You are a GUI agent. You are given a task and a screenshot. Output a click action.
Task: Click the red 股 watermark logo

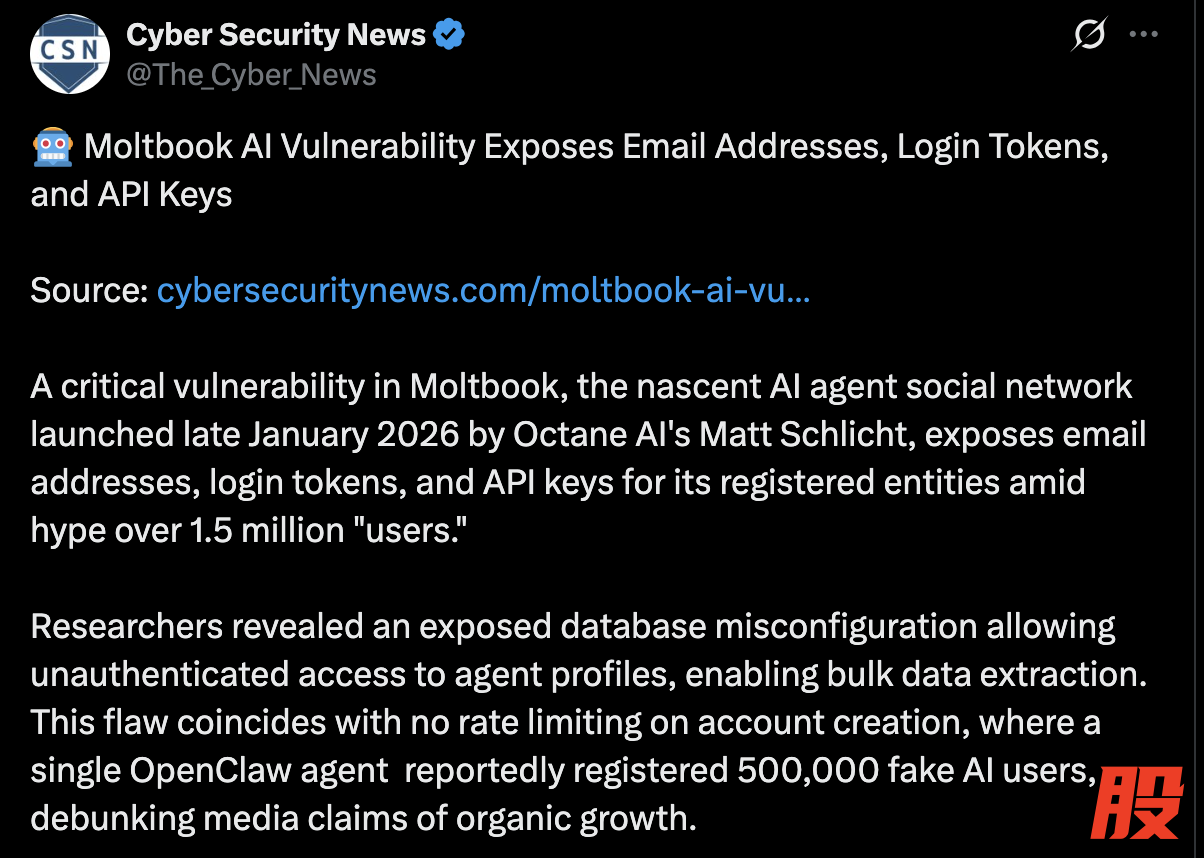(1140, 803)
